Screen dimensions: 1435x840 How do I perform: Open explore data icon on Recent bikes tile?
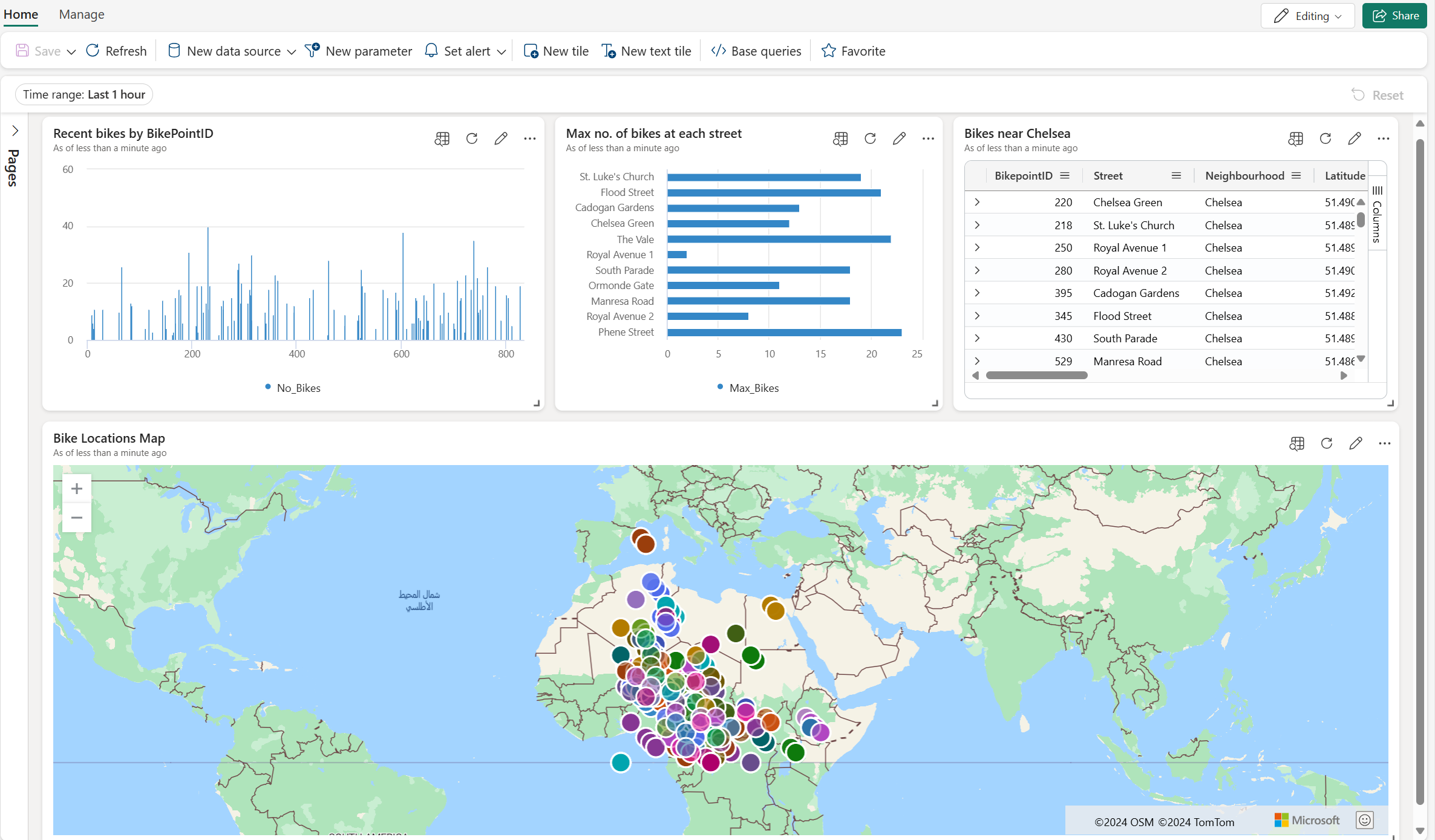click(442, 138)
